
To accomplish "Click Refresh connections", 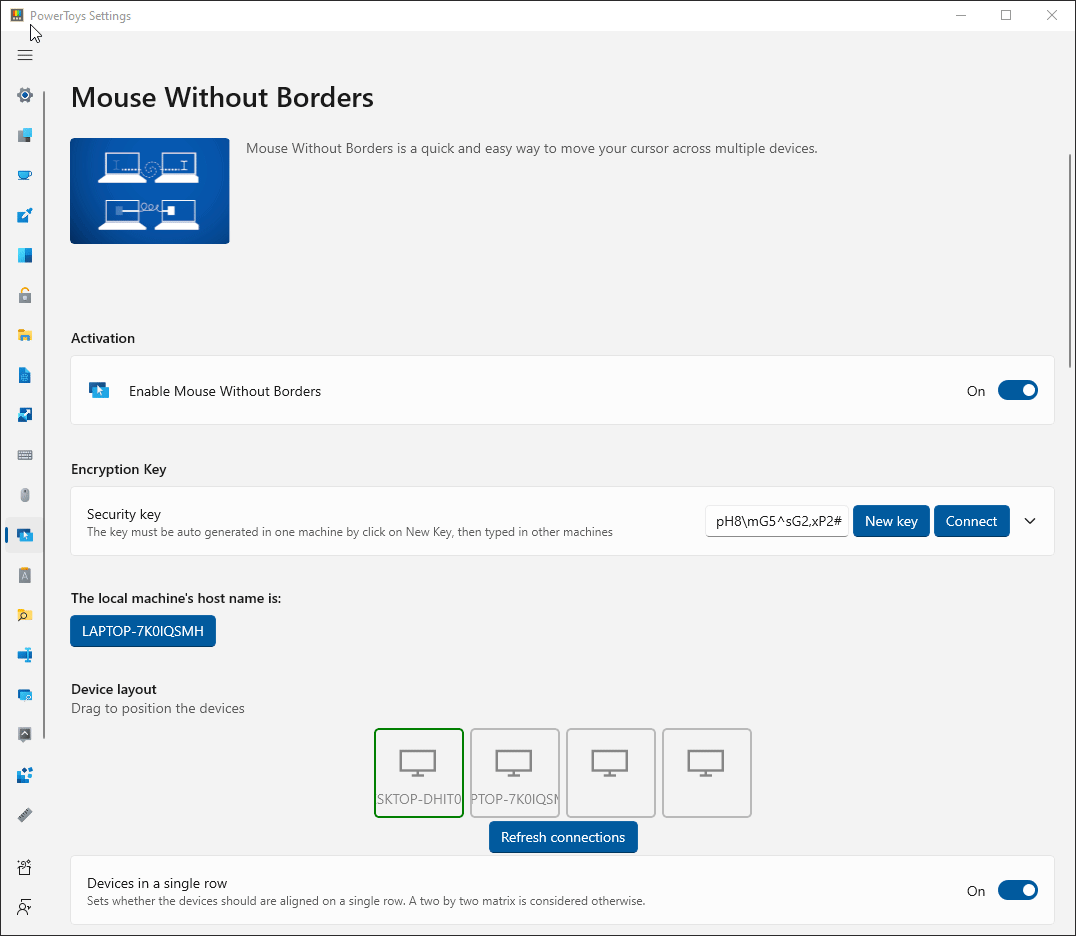I will 563,837.
